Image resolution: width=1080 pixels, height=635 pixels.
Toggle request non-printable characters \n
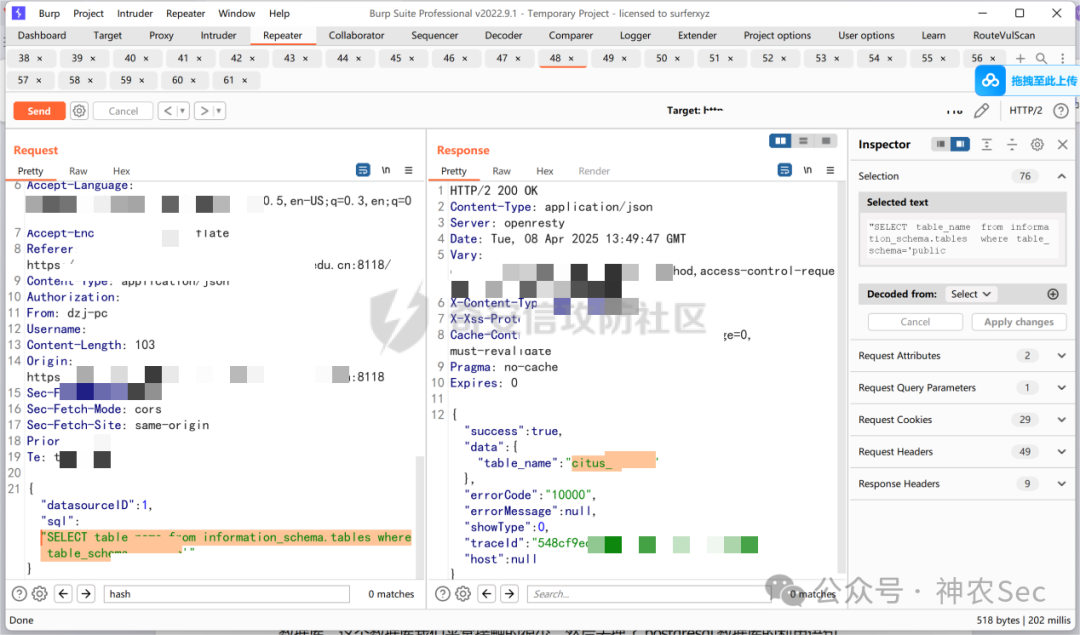[x=386, y=170]
